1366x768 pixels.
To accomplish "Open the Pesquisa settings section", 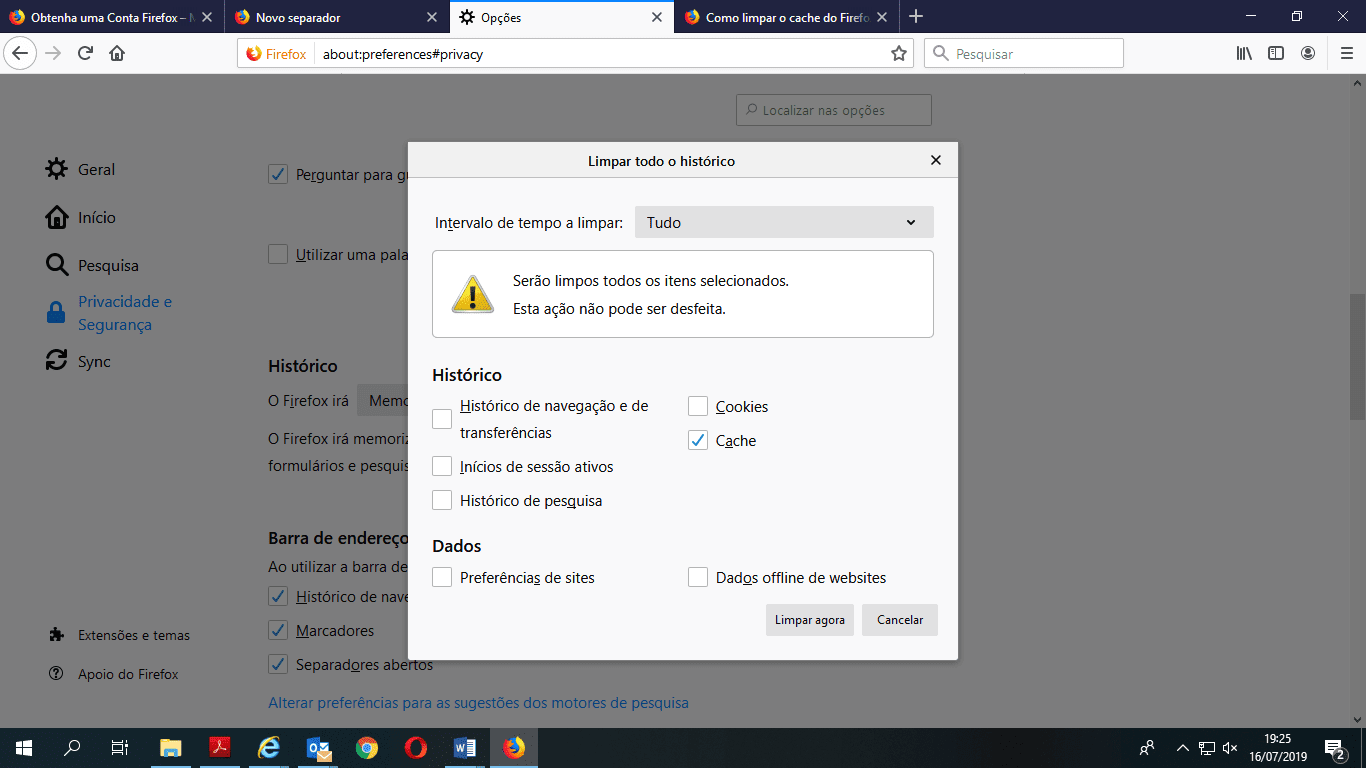I will 110,265.
